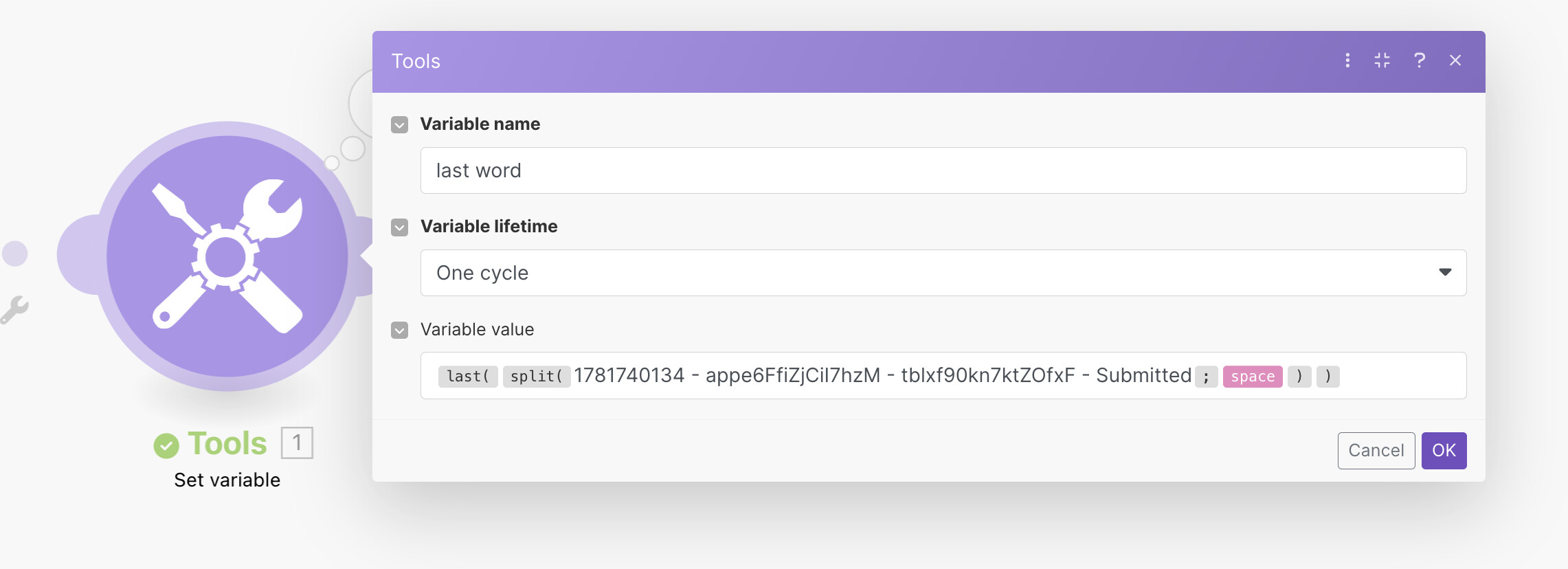Open the Variable lifetime dropdown

coord(943,273)
